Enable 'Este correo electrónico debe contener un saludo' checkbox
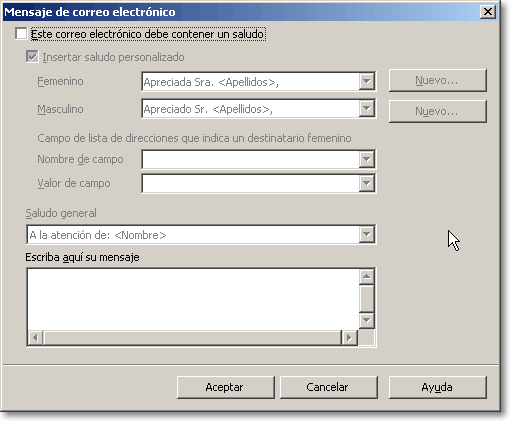The width and height of the screenshot is (510, 421). [x=21, y=34]
